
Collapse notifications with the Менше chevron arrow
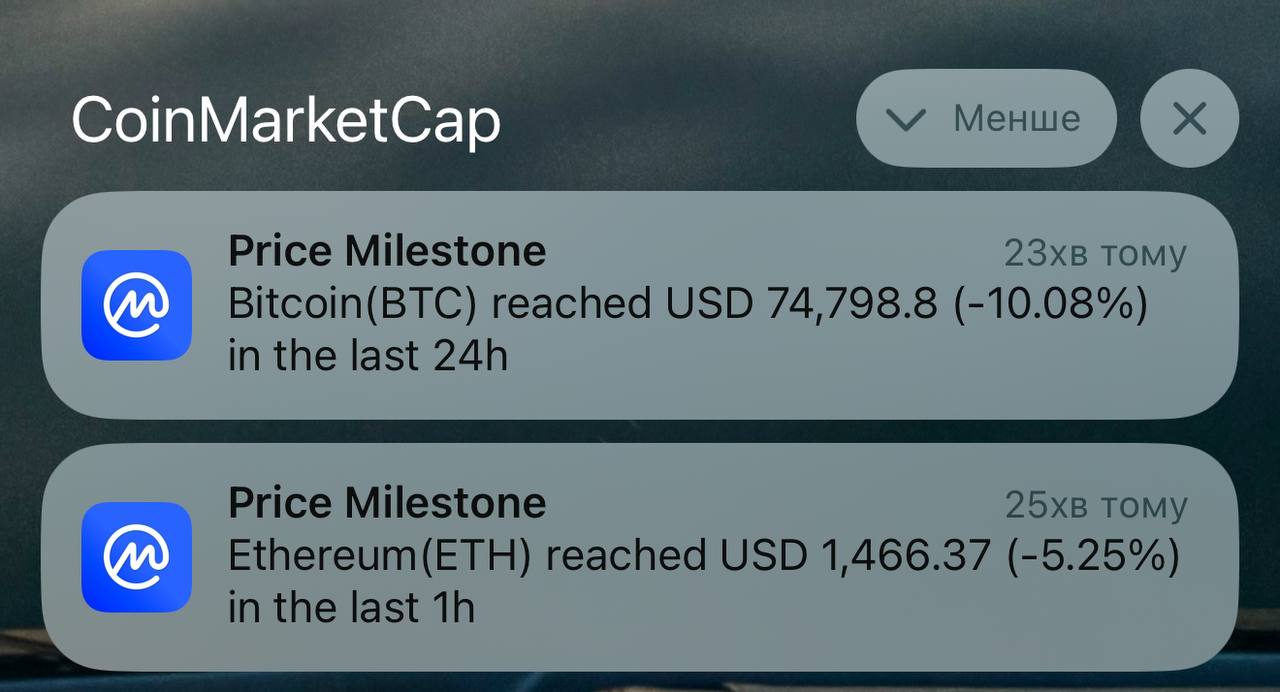(907, 120)
